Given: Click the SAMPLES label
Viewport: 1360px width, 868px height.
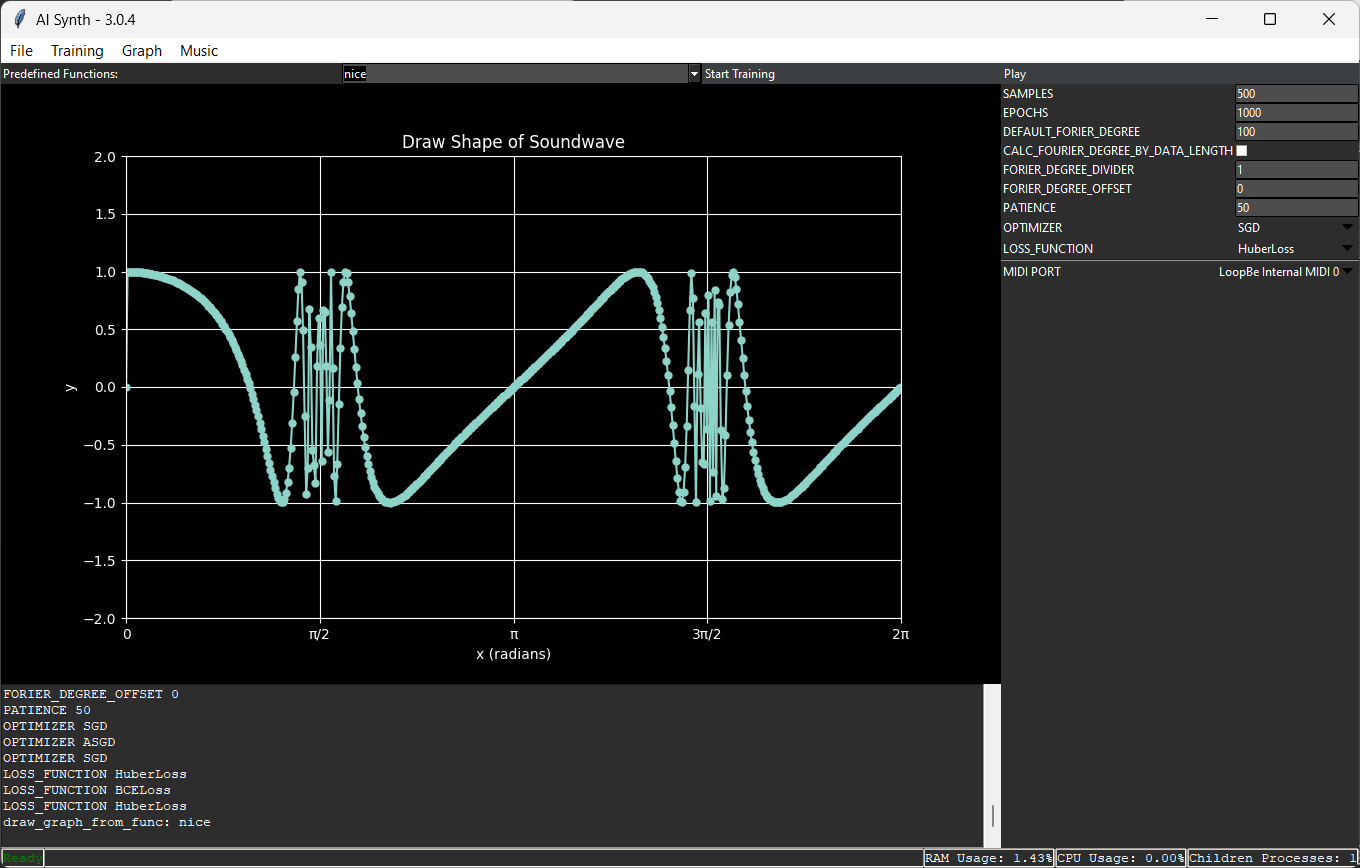Looking at the screenshot, I should 1028,93.
